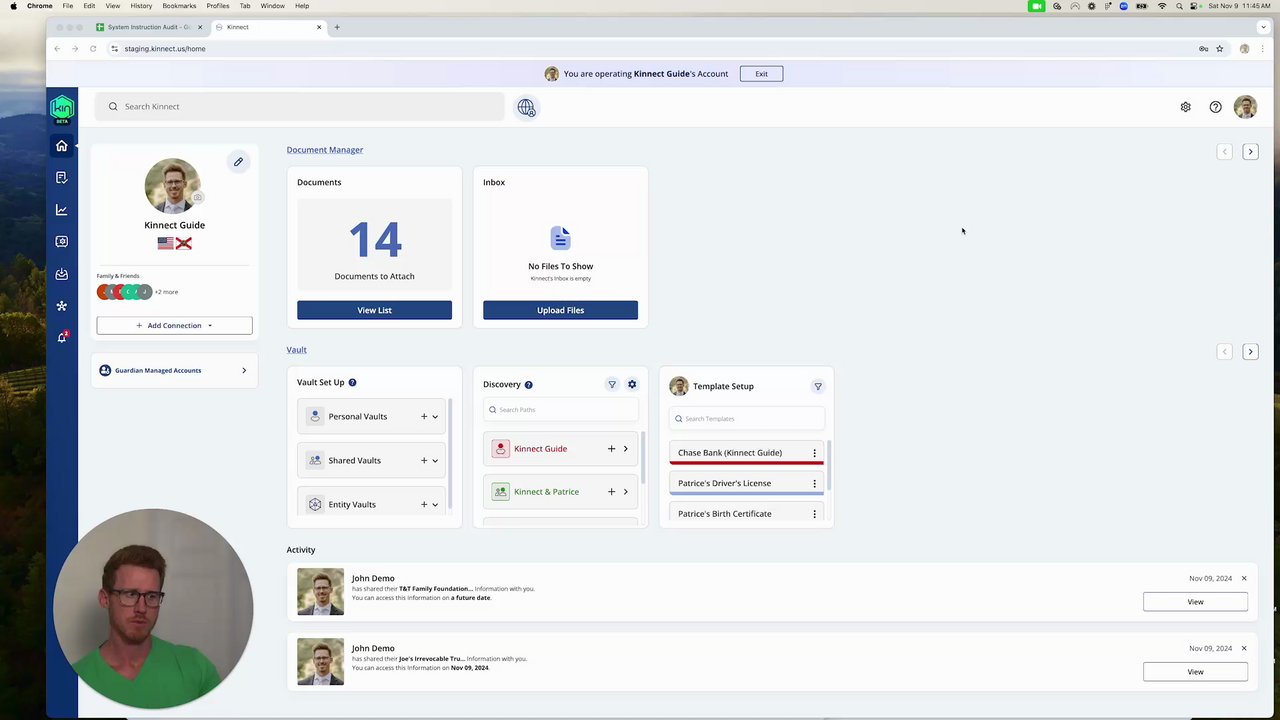
Task: Click the plus icon on Entity Vaults
Action: 424,505
